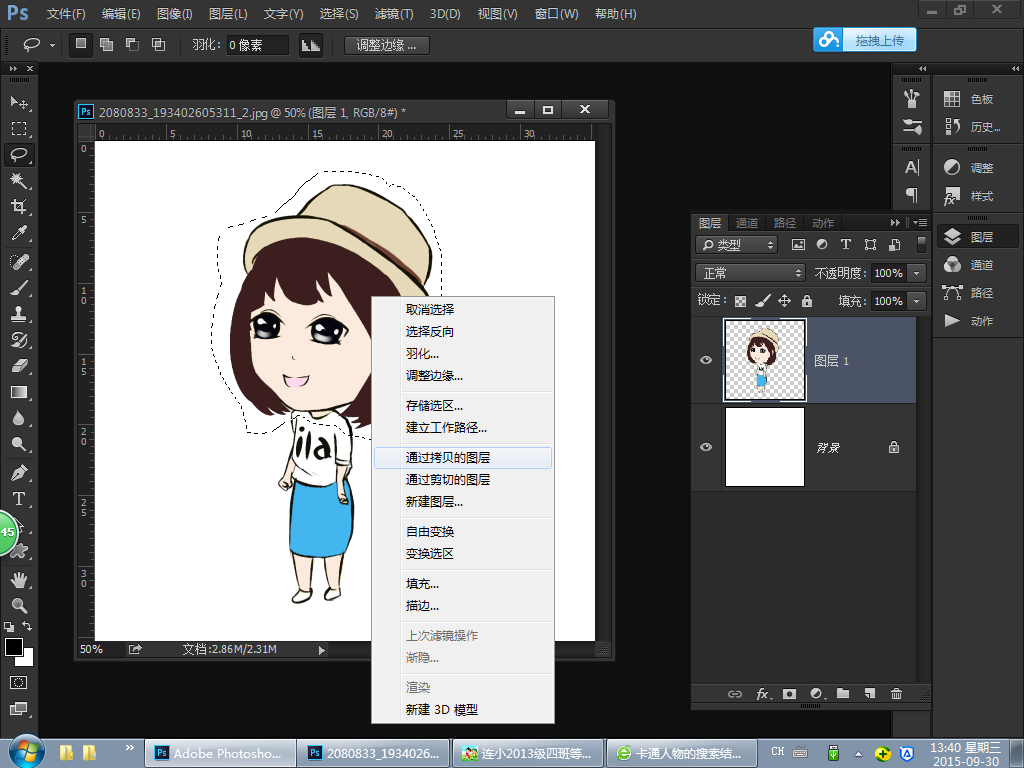Viewport: 1024px width, 768px height.
Task: Select the Rectangular Marquee tool
Action: coord(19,129)
